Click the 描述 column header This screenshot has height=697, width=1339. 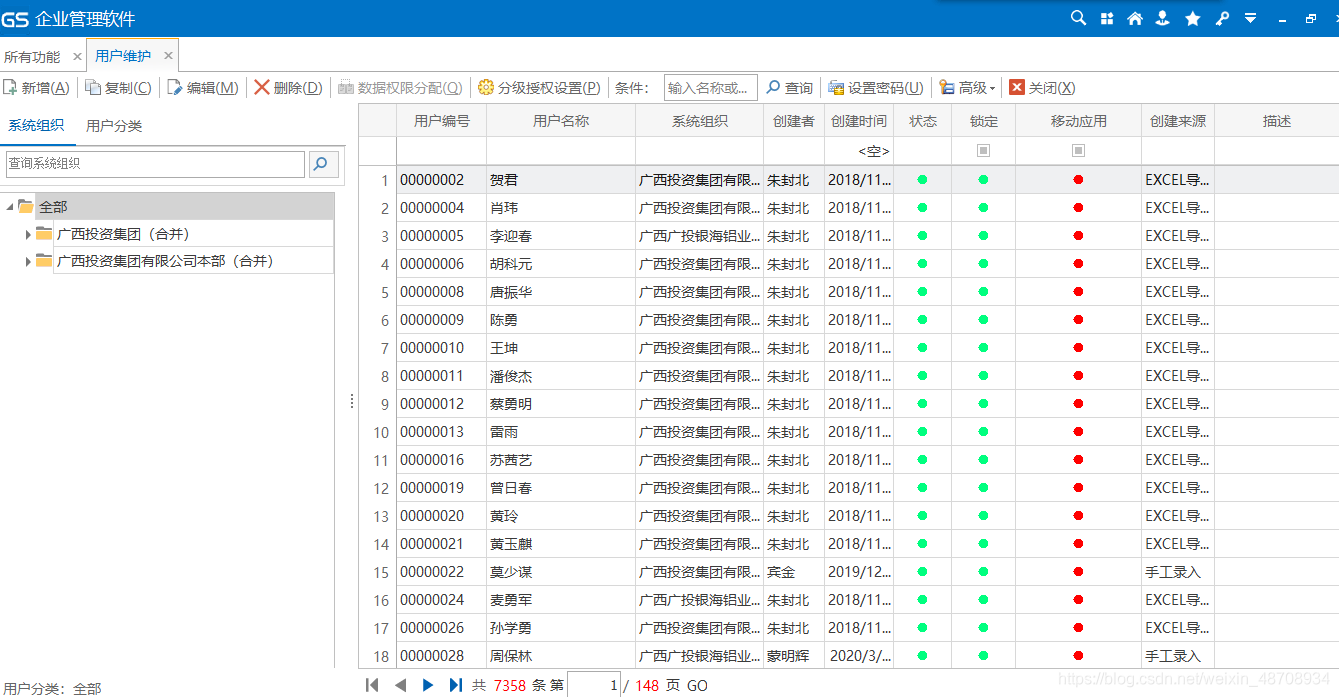pos(1277,121)
